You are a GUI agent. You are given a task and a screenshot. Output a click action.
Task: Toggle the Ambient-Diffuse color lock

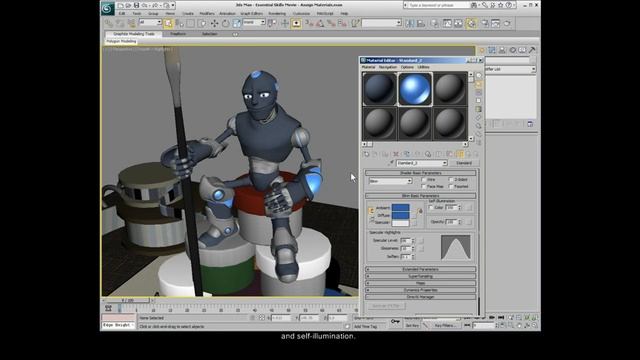(371, 211)
